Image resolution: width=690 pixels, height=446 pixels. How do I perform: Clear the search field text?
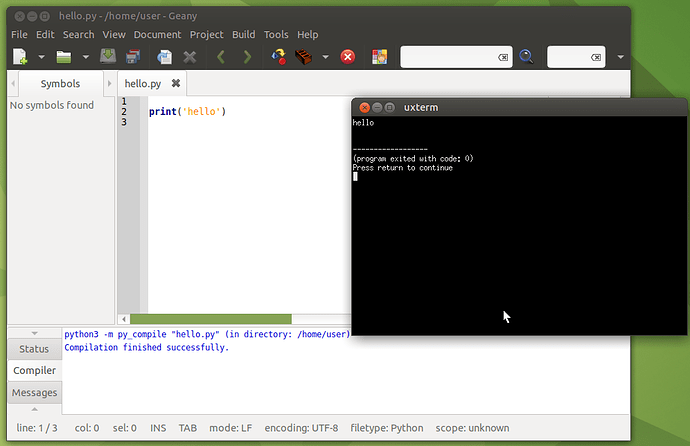click(503, 57)
